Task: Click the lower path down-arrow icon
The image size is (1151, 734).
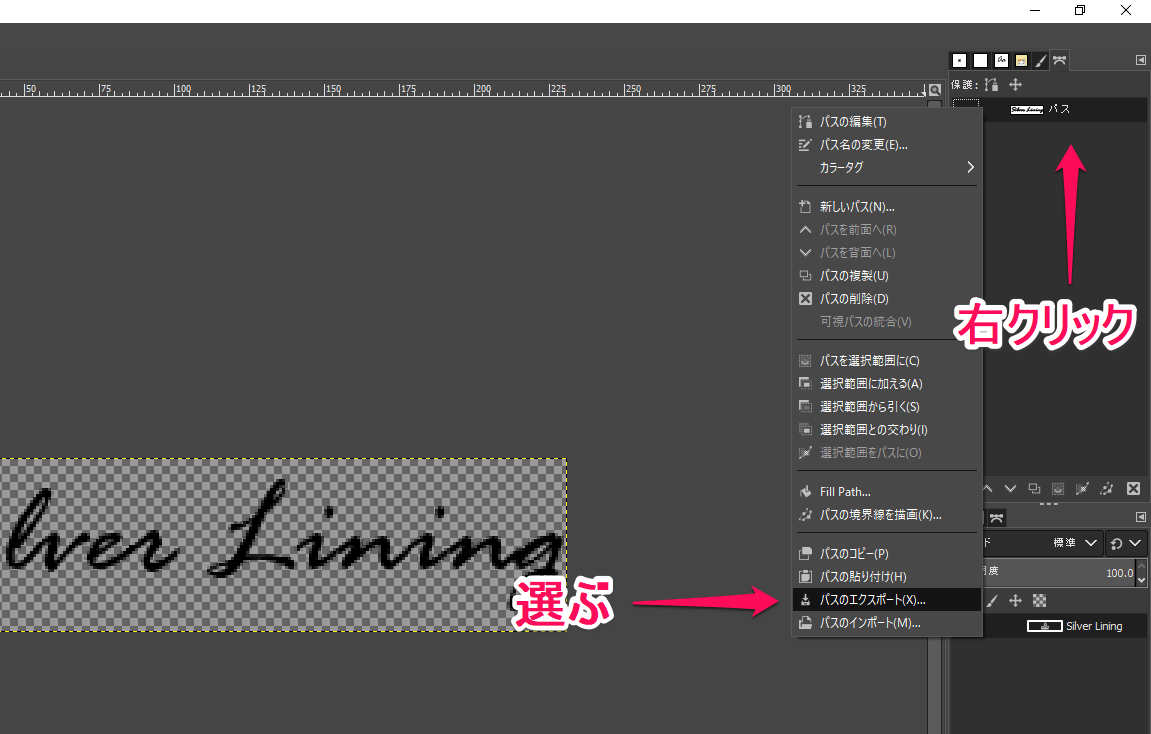Action: click(x=1010, y=489)
